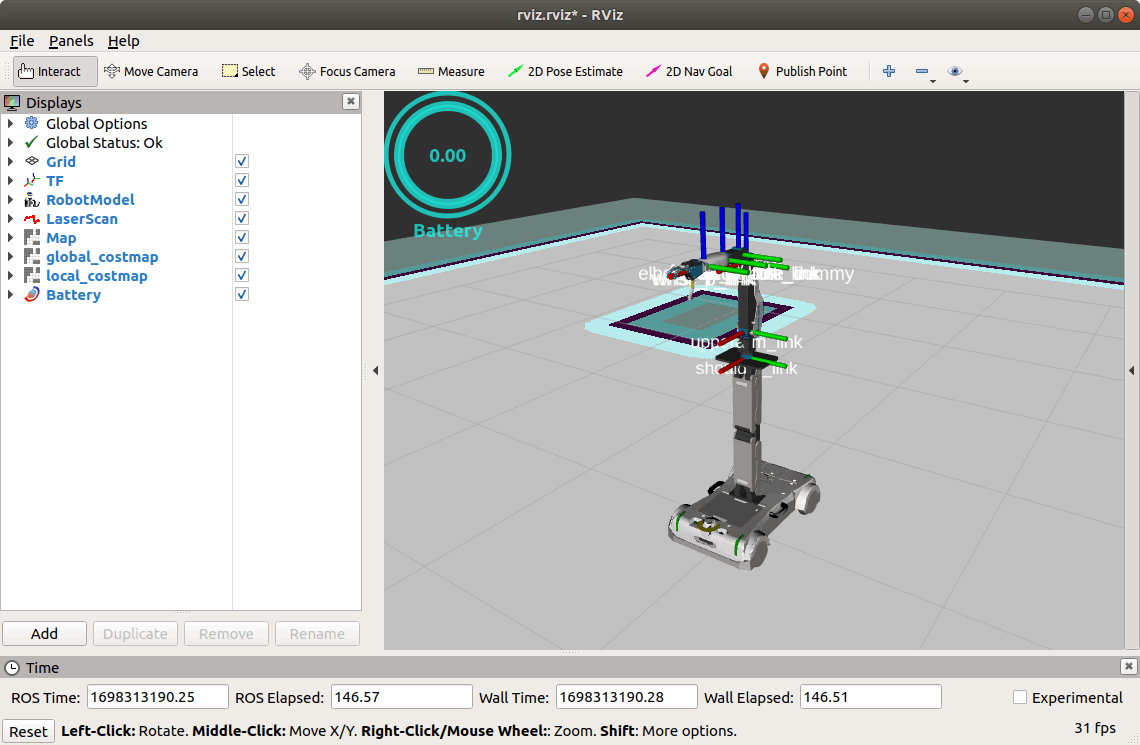Activate the Move Camera tool

(x=151, y=71)
